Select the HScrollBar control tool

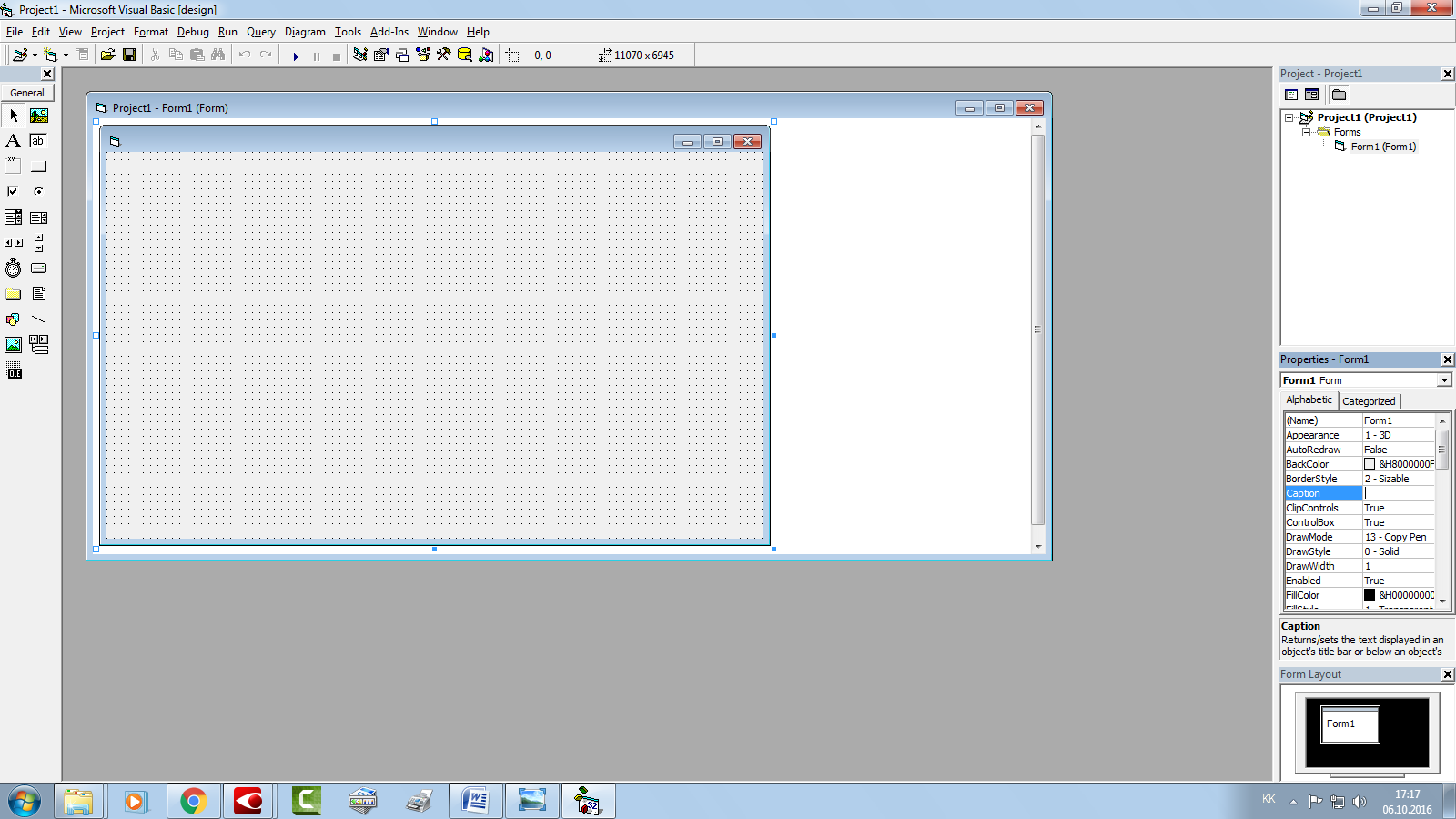click(14, 243)
